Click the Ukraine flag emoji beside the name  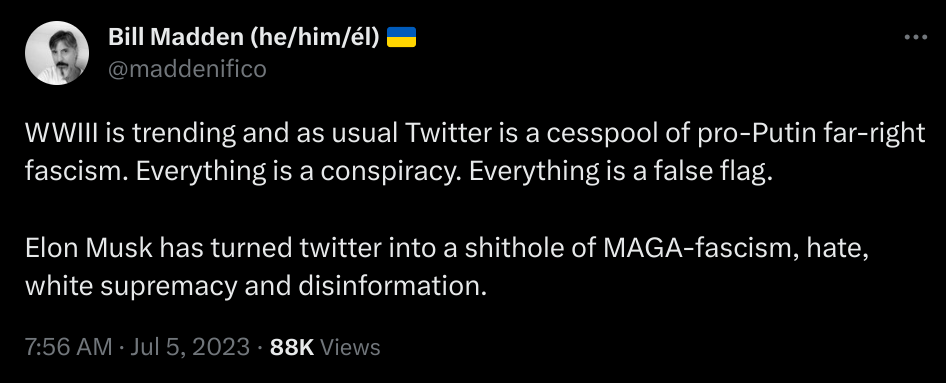[401, 37]
